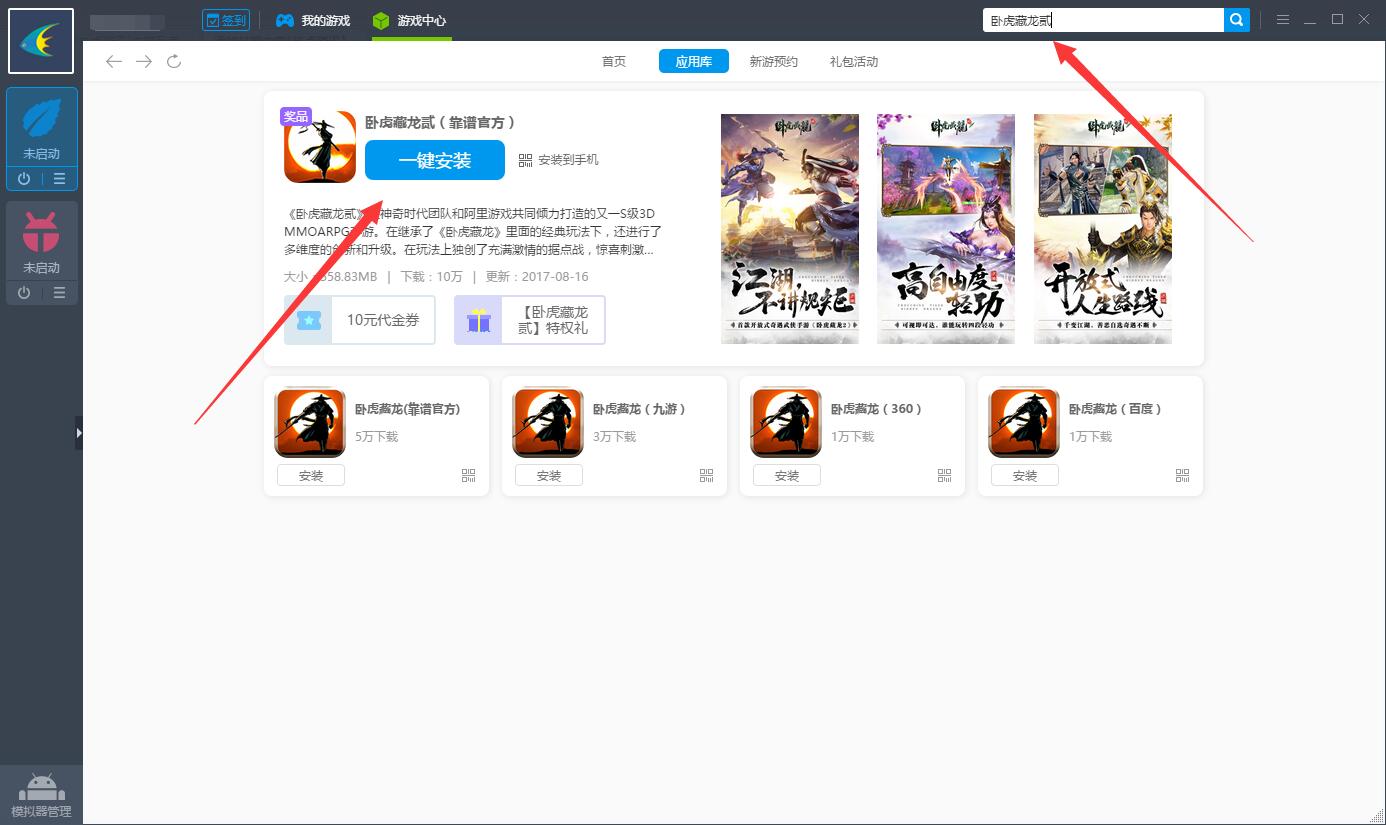Show QR code for 卧虎藏龙（百度）

pyautogui.click(x=1183, y=476)
